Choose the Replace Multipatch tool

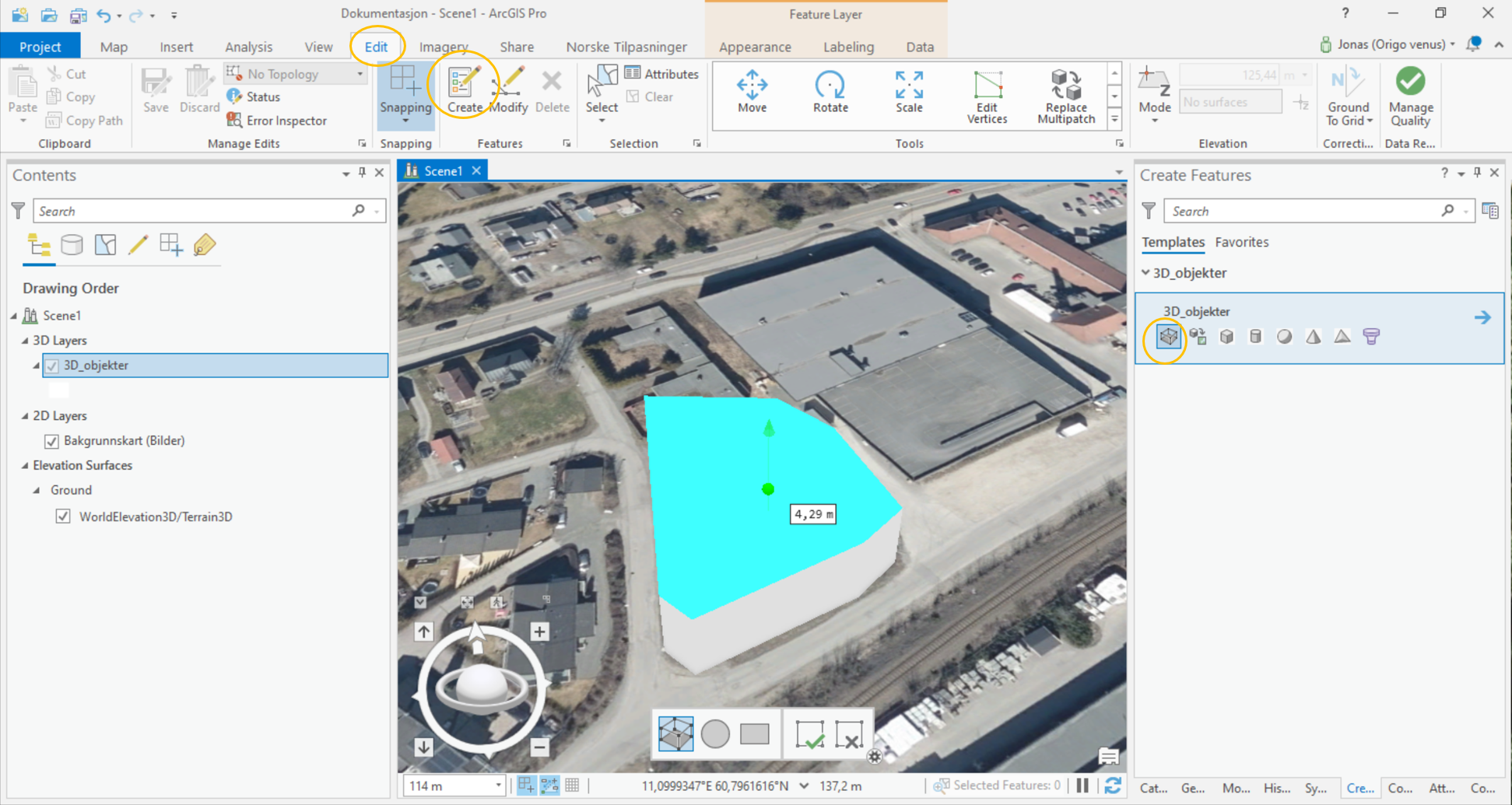point(1066,96)
